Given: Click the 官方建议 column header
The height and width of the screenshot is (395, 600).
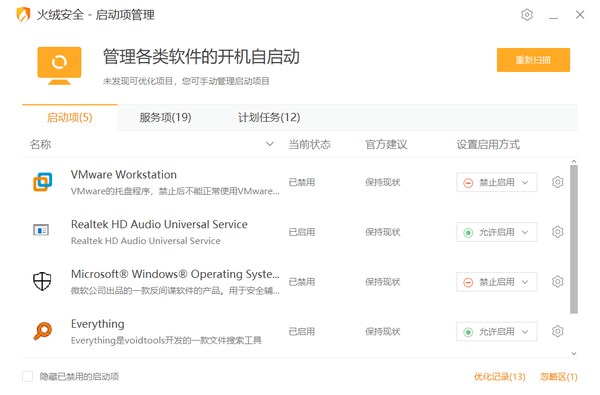Looking at the screenshot, I should pos(386,145).
